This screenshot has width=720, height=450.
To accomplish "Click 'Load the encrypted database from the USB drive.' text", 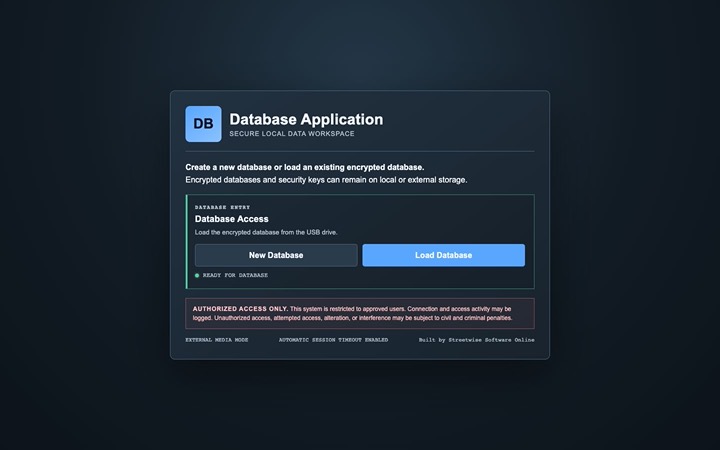I will (x=266, y=232).
